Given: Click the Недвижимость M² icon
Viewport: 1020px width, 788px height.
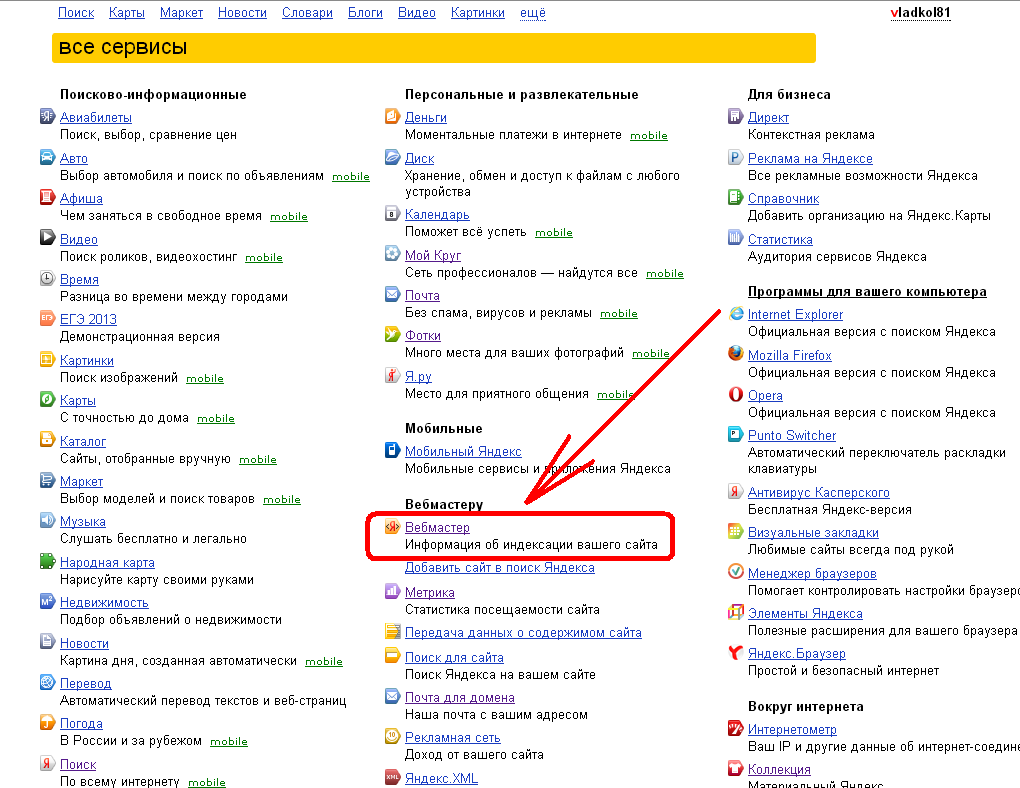Looking at the screenshot, I should coord(47,601).
